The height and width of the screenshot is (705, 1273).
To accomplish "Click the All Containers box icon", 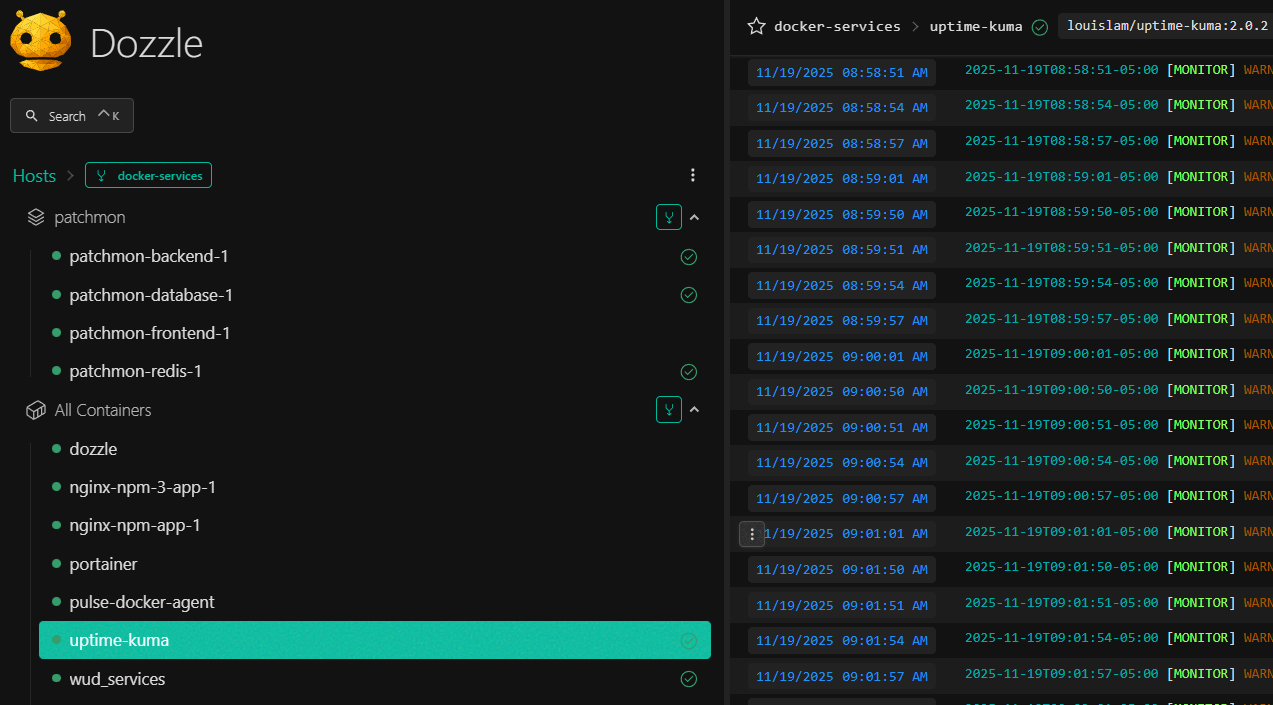I will tap(36, 410).
